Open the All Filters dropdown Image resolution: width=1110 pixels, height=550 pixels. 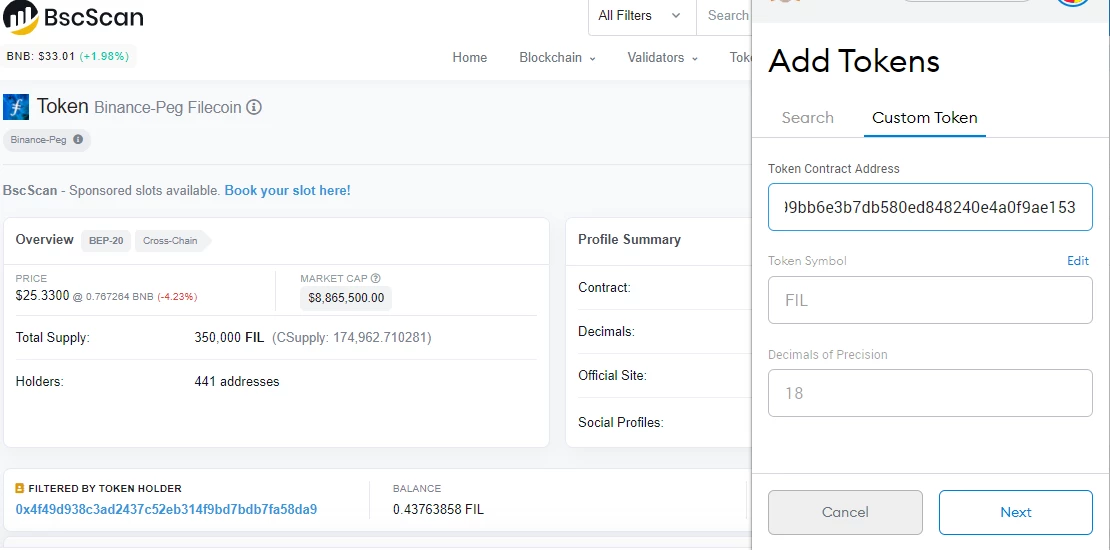coord(641,16)
